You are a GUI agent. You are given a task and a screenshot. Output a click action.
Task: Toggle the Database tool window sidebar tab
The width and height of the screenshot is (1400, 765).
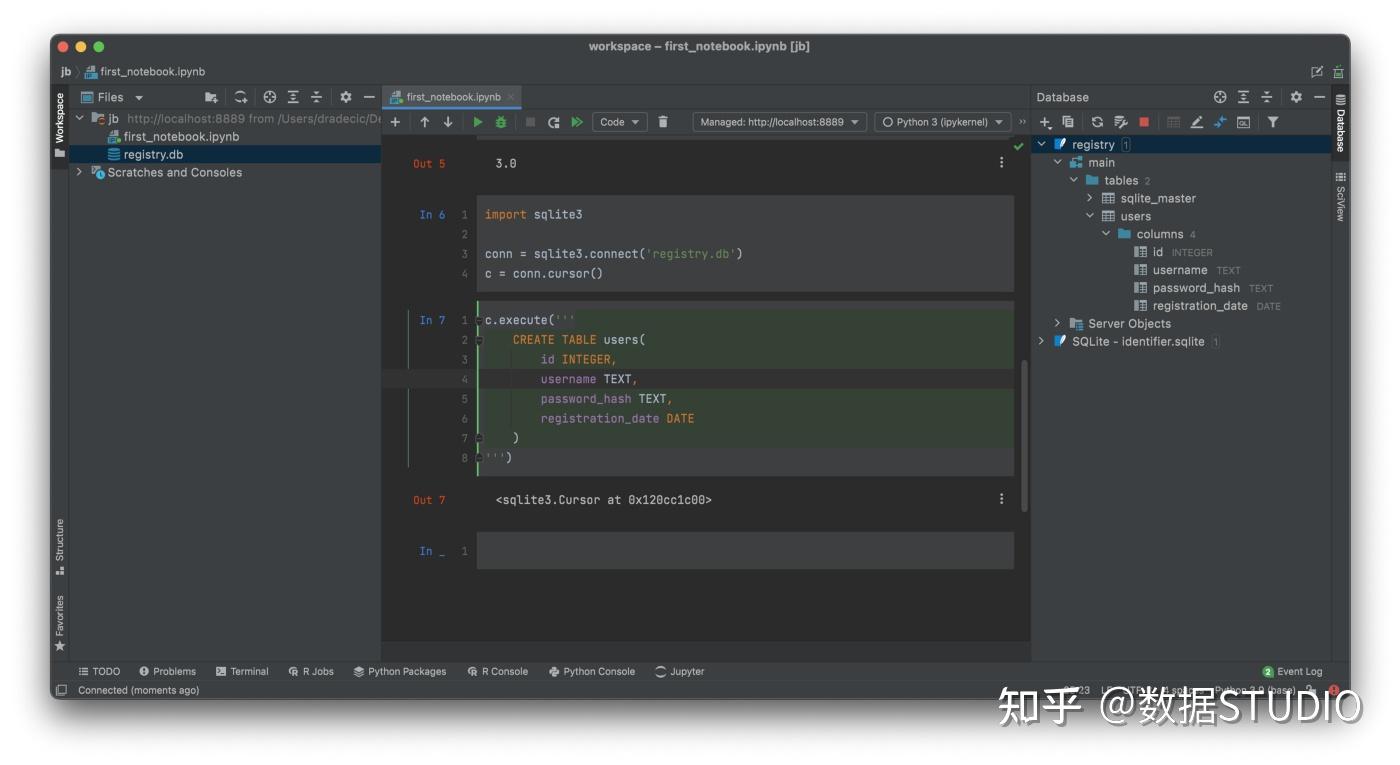[1342, 124]
